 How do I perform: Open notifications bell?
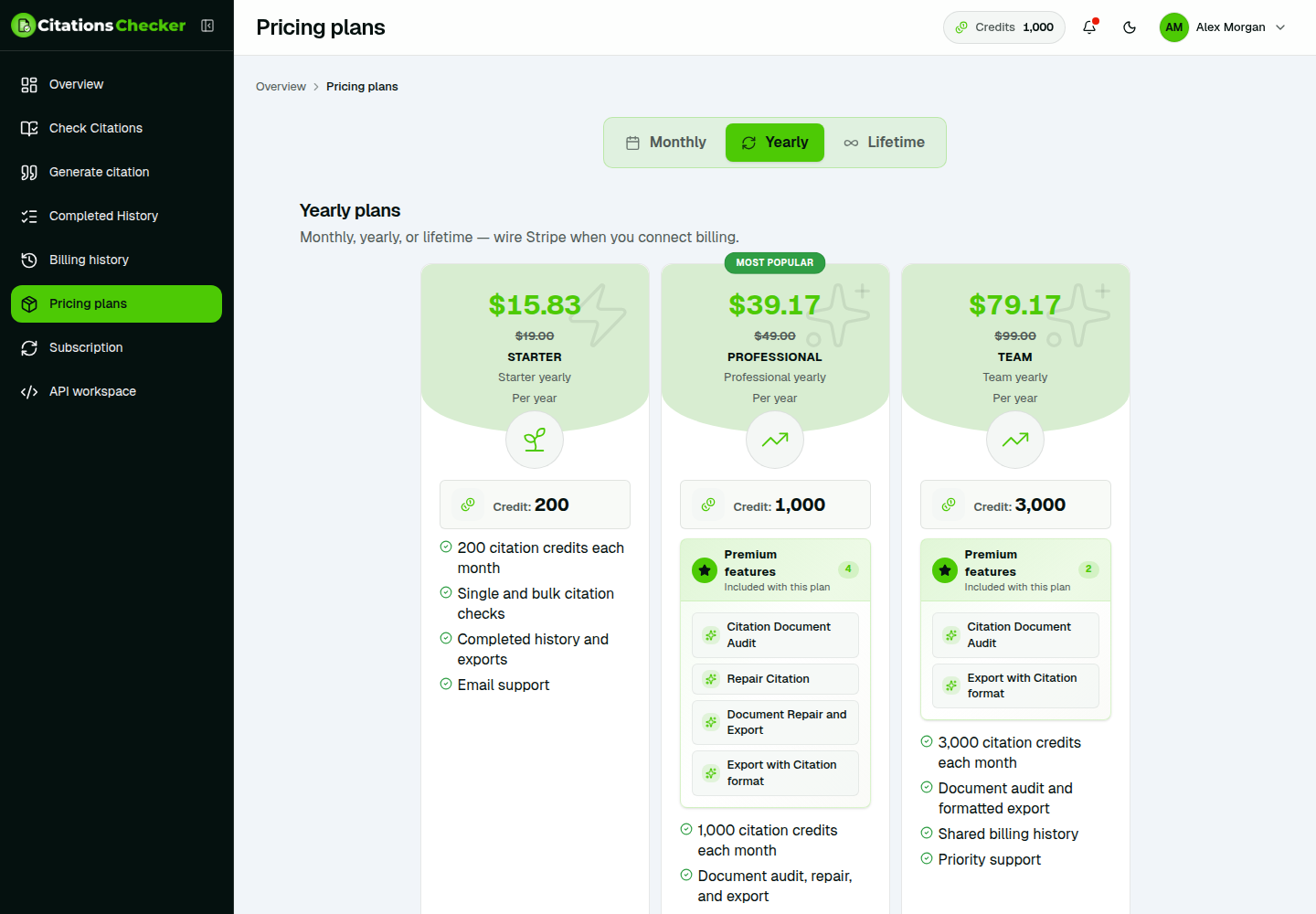pyautogui.click(x=1089, y=27)
